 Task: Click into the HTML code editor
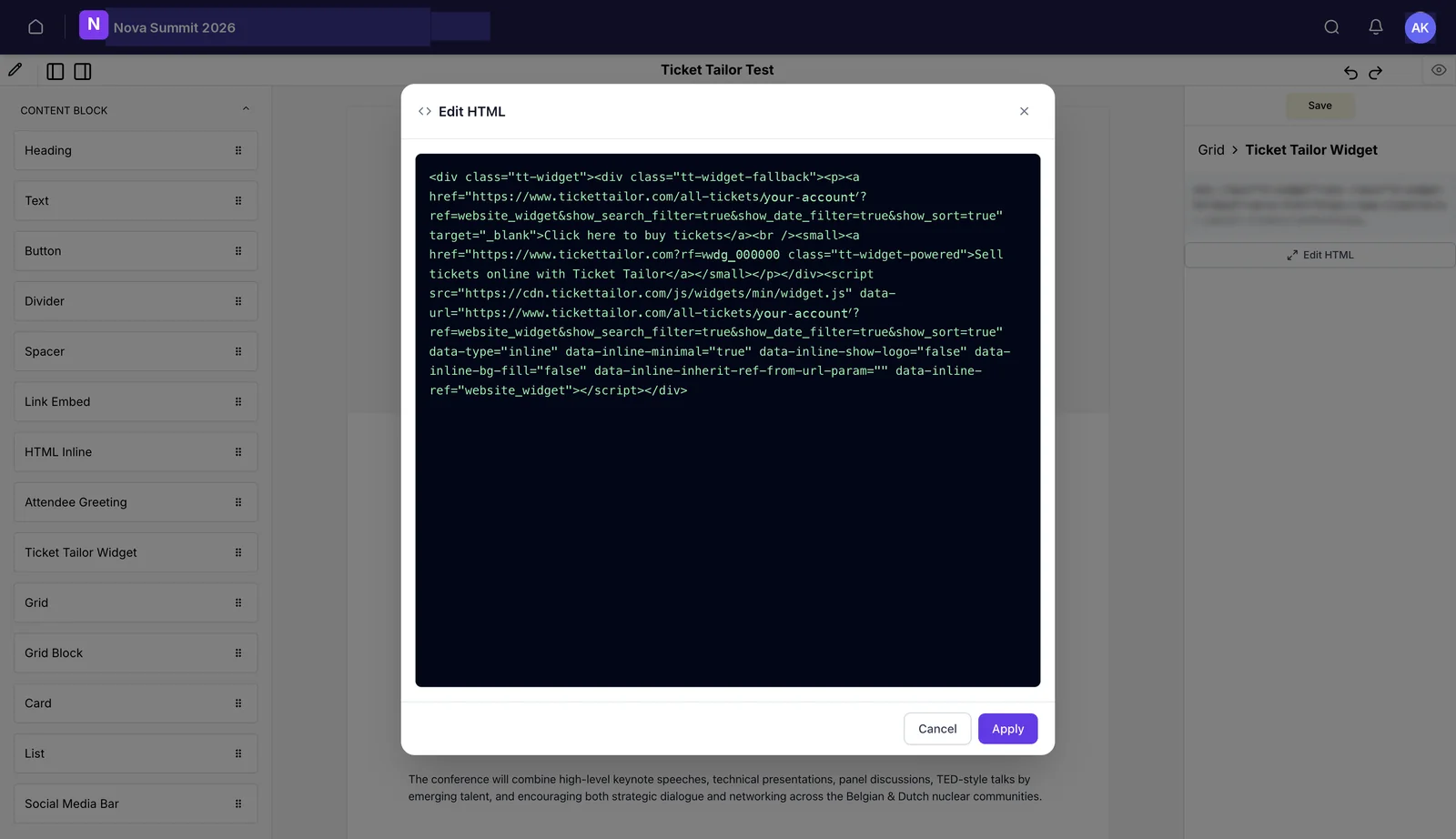pyautogui.click(x=728, y=420)
